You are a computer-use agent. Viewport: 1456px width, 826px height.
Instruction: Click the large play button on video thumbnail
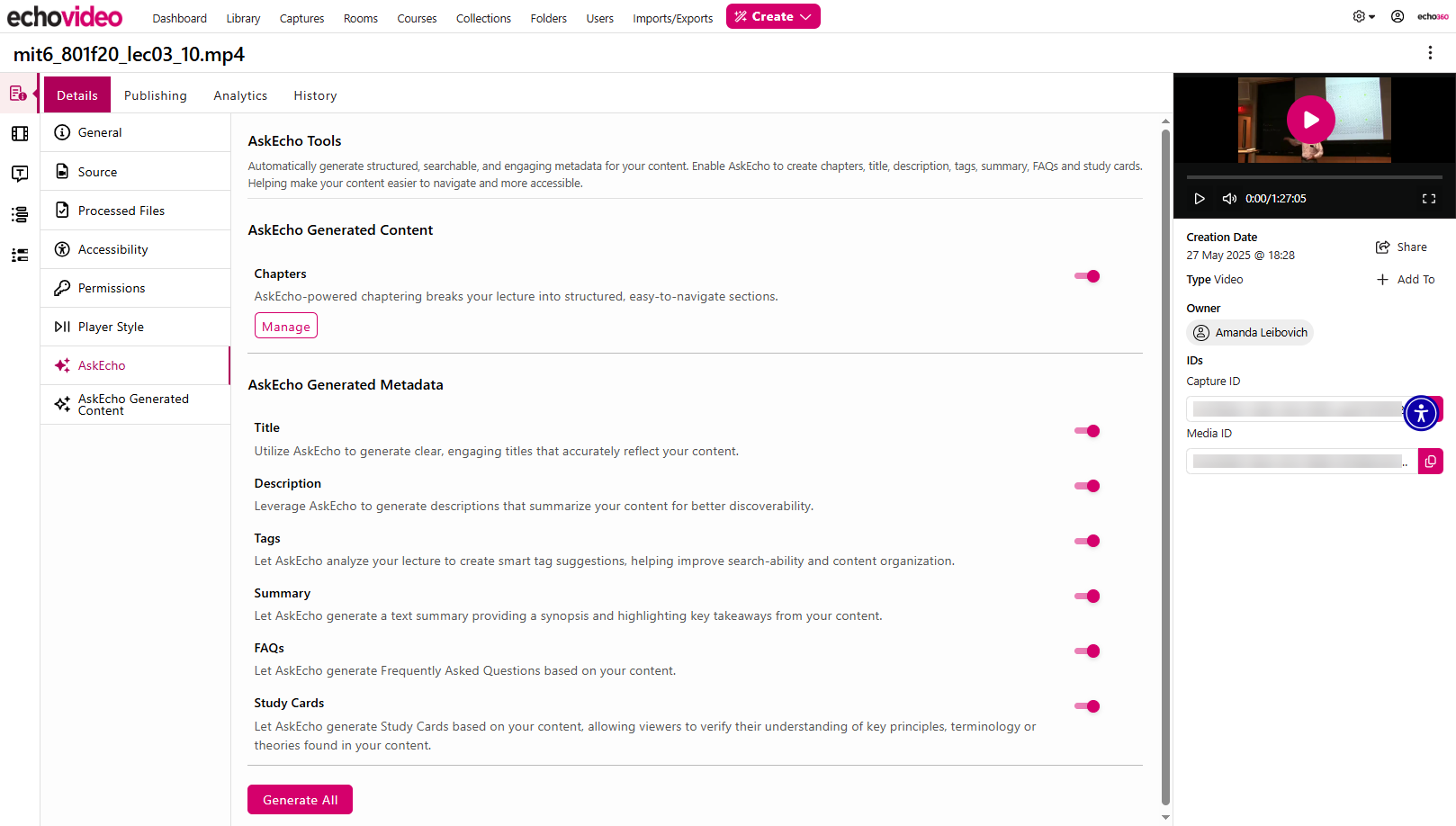(x=1310, y=120)
